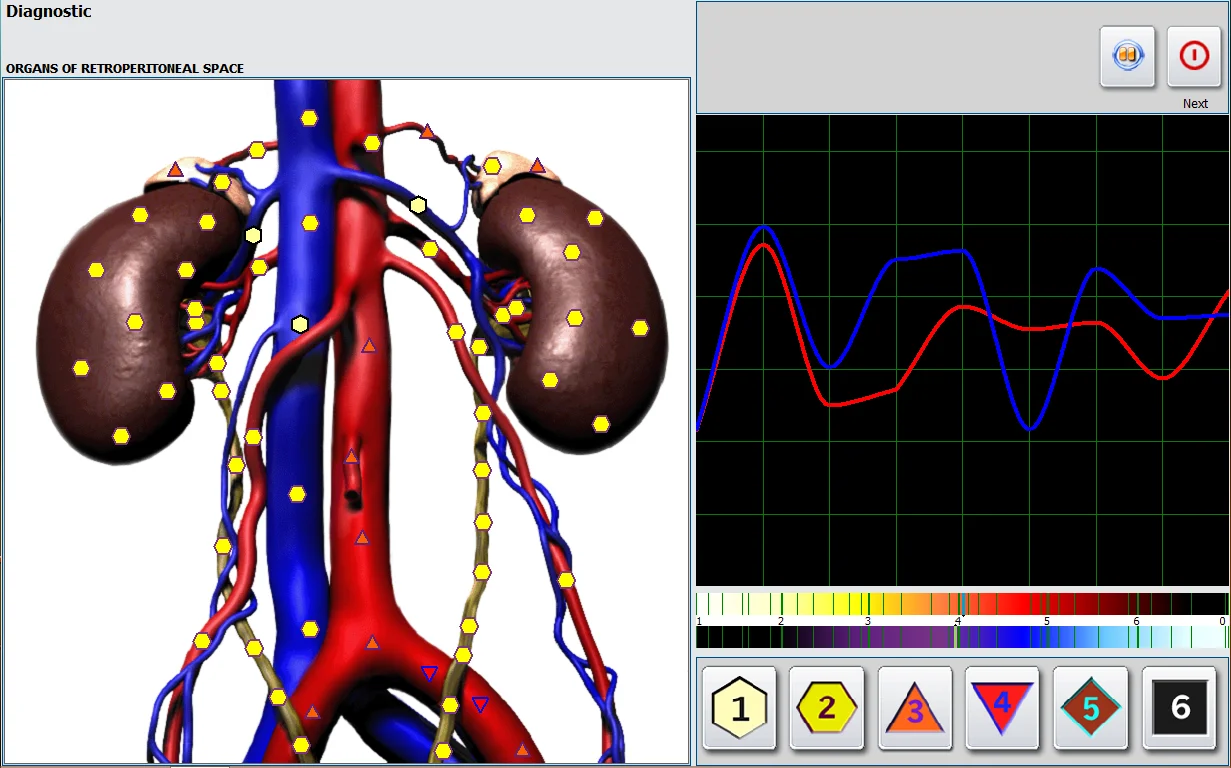Click the lowest yellow marker on the right kidney
The height and width of the screenshot is (768, 1231).
[601, 424]
